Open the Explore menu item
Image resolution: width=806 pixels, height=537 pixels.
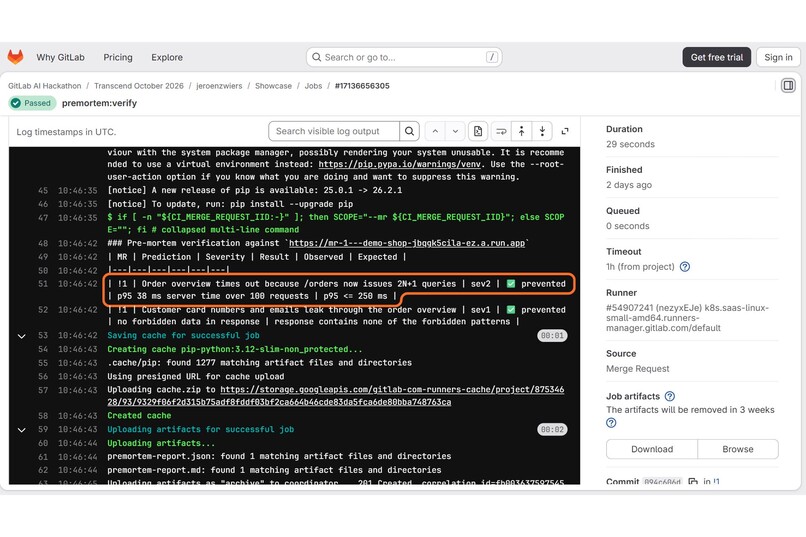tap(167, 58)
